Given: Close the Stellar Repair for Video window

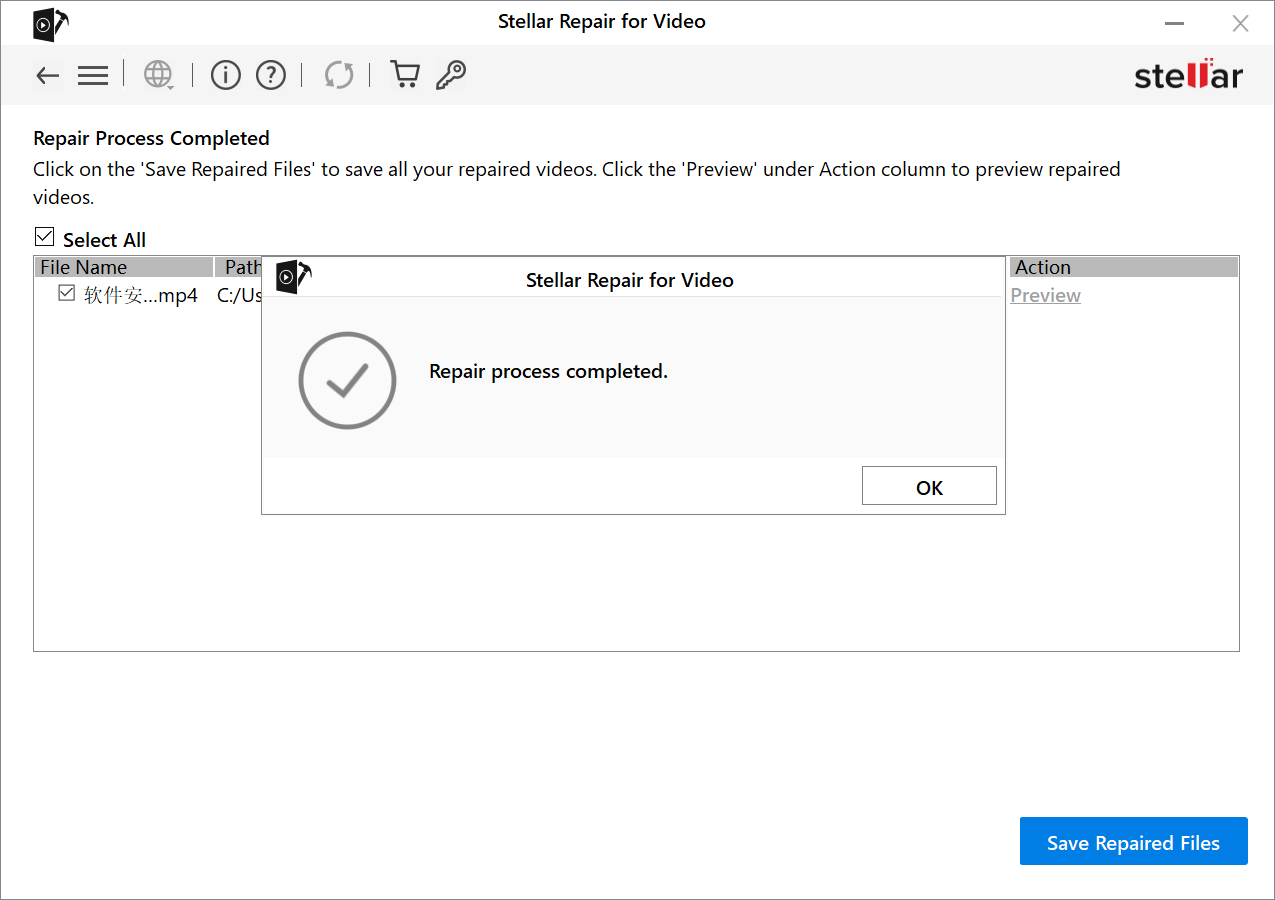Looking at the screenshot, I should click(x=1240, y=23).
